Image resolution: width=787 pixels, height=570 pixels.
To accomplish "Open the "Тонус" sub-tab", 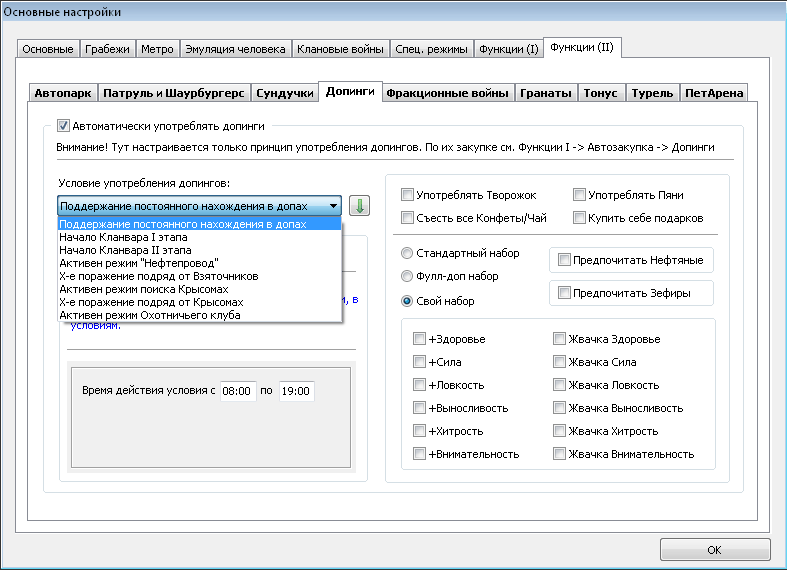I will tap(600, 93).
